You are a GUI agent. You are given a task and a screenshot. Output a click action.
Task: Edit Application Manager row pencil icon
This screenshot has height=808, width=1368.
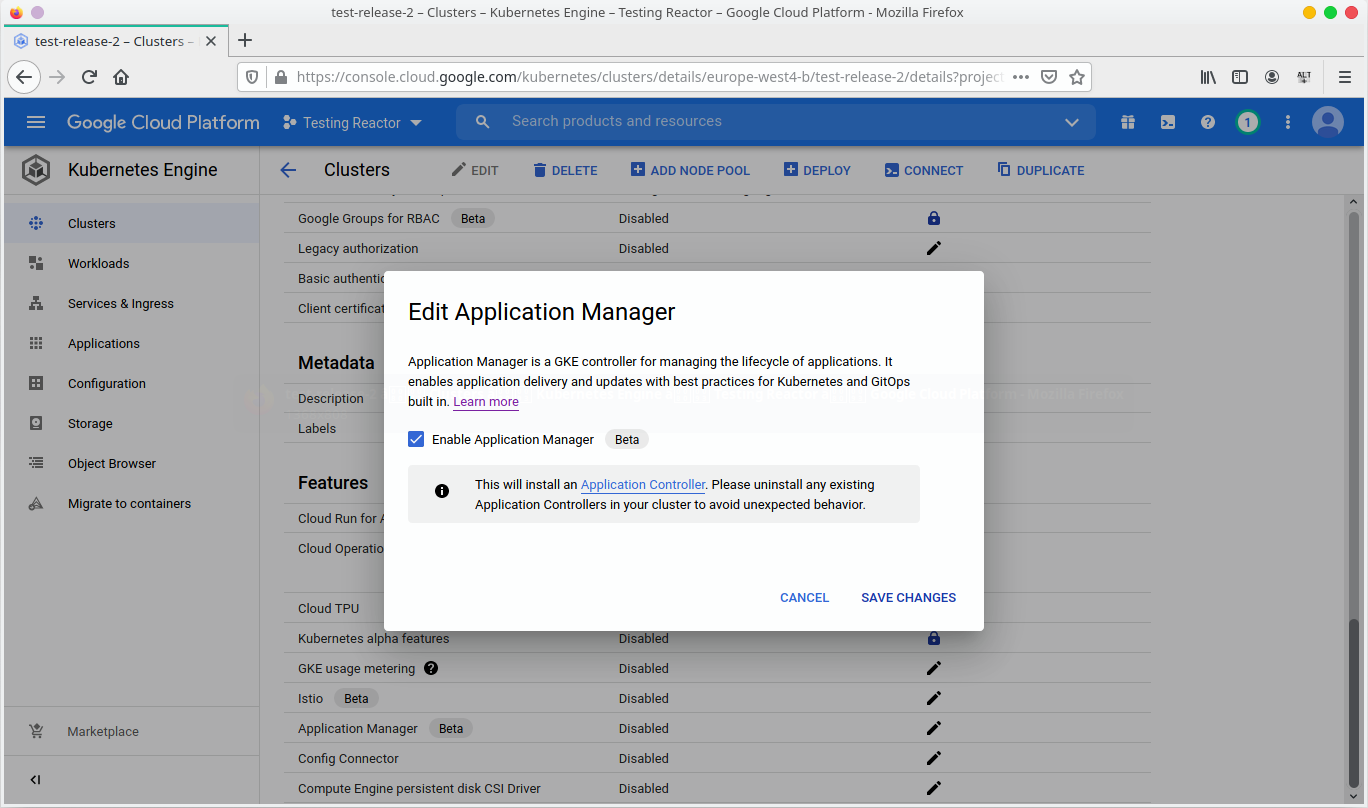click(x=934, y=728)
